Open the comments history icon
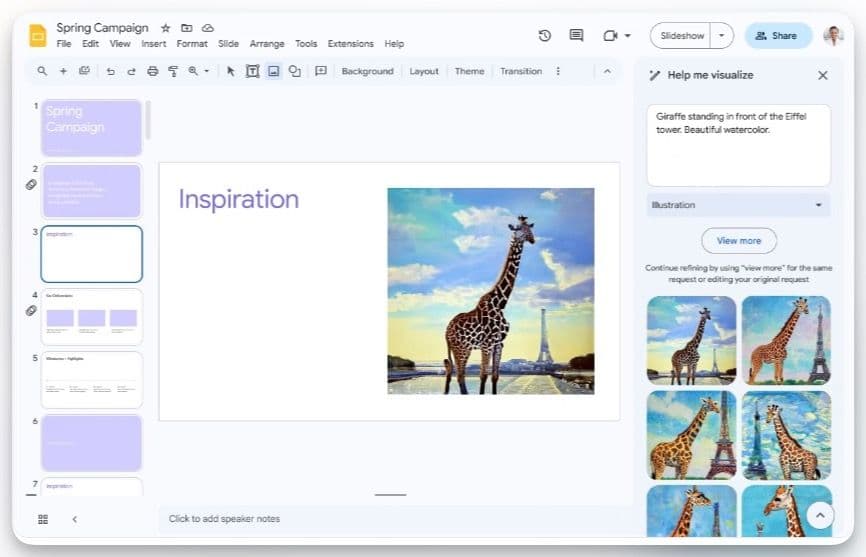 pyautogui.click(x=576, y=36)
